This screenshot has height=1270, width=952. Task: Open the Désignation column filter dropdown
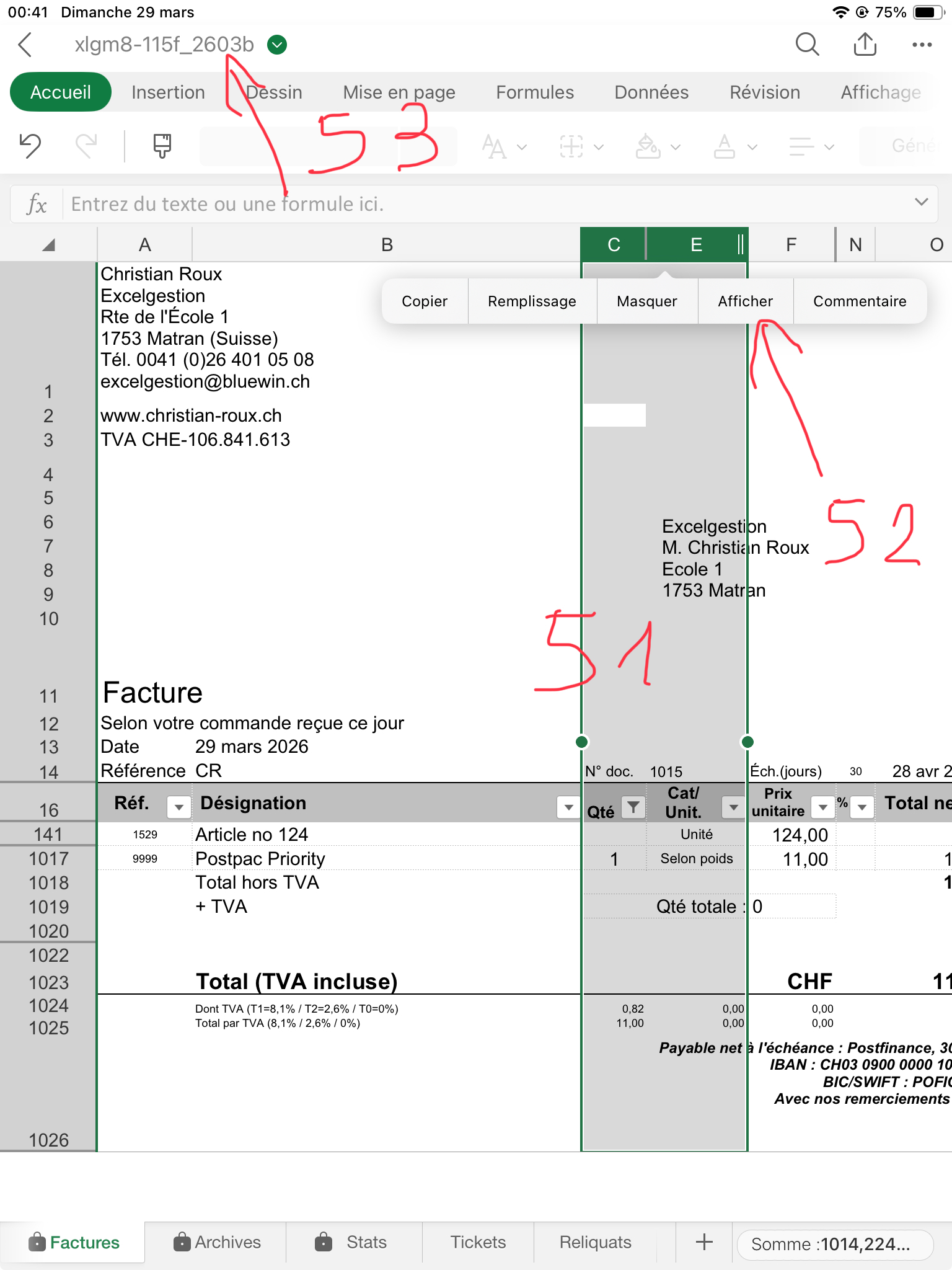pyautogui.click(x=568, y=807)
